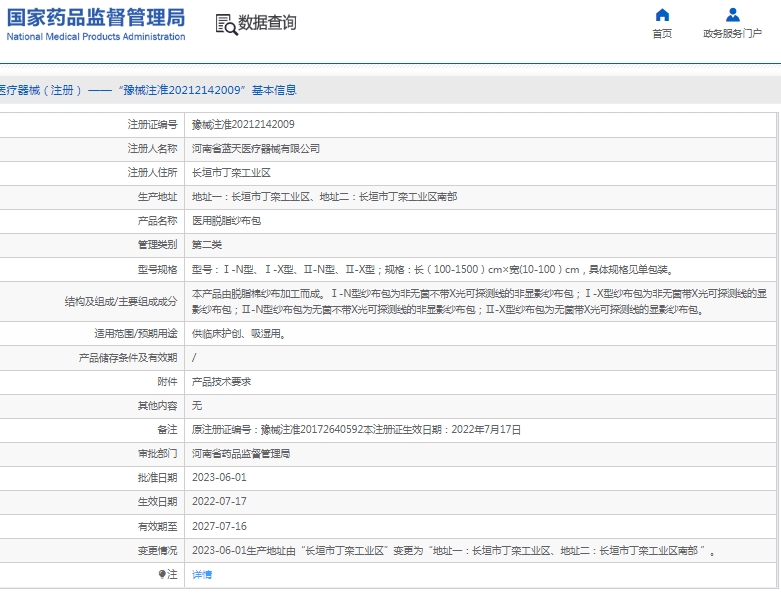
Task: Click the 注册人名称 row label
Action: (x=152, y=148)
